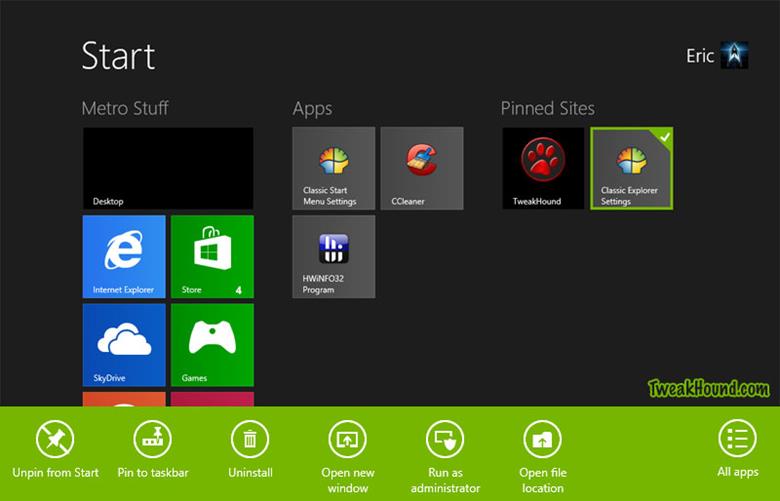This screenshot has height=501, width=780.
Task: Launch Classic Start Menu Settings tile
Action: click(x=334, y=168)
